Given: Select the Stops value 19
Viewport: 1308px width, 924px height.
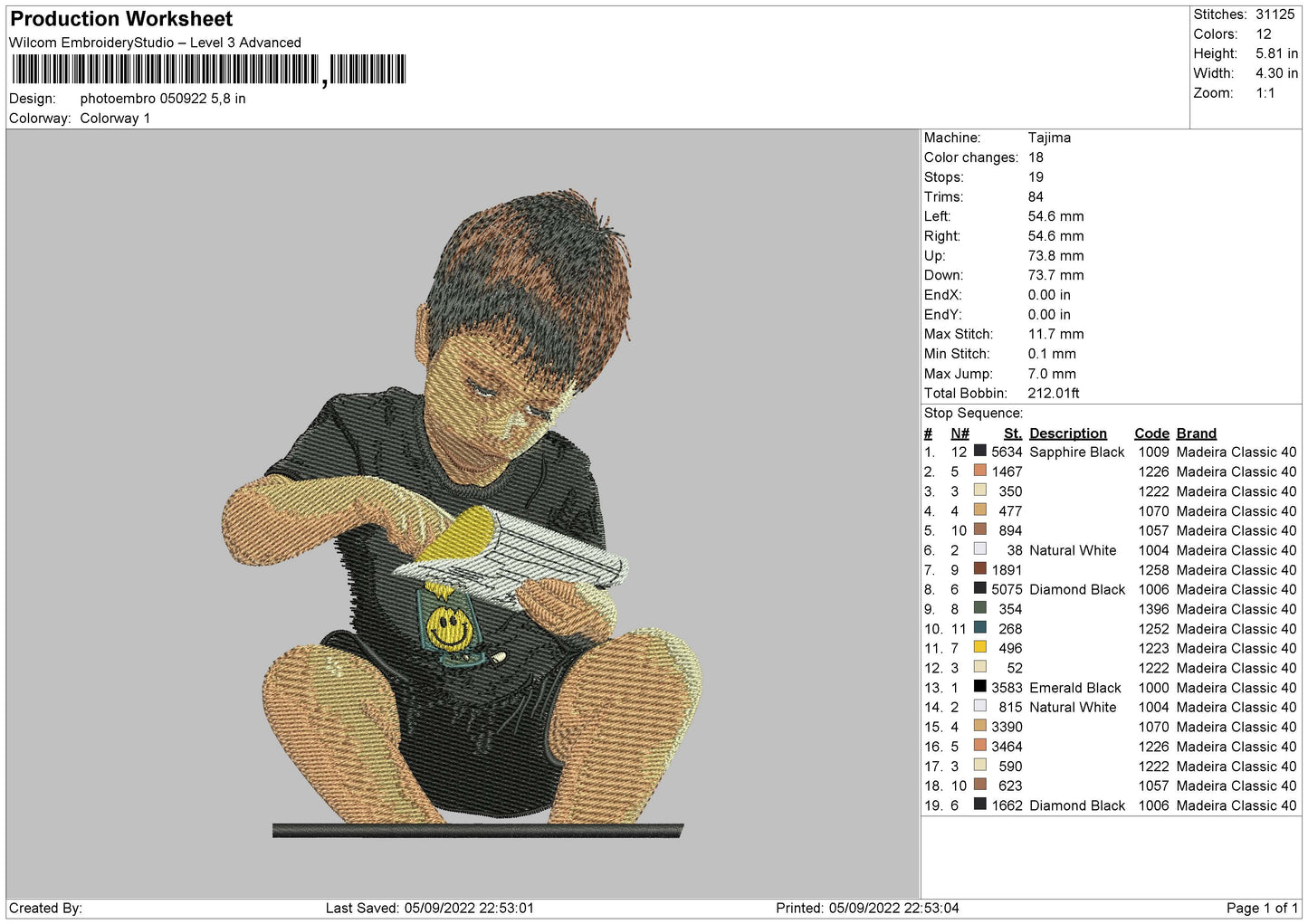Looking at the screenshot, I should coord(1036,177).
